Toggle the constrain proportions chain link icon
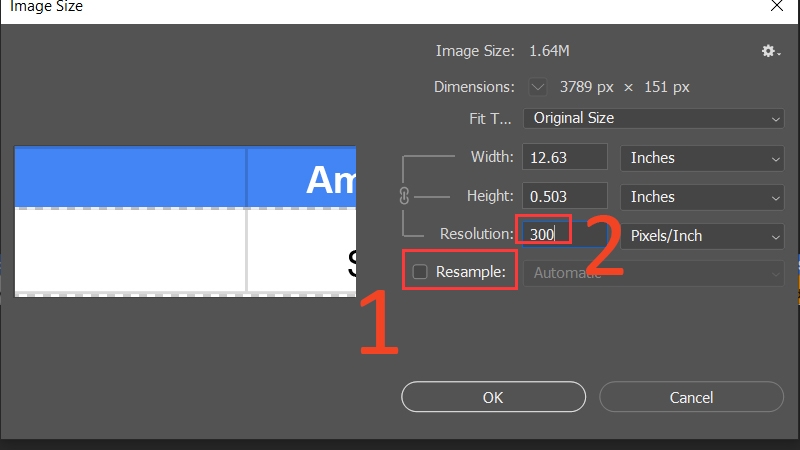 pos(404,196)
